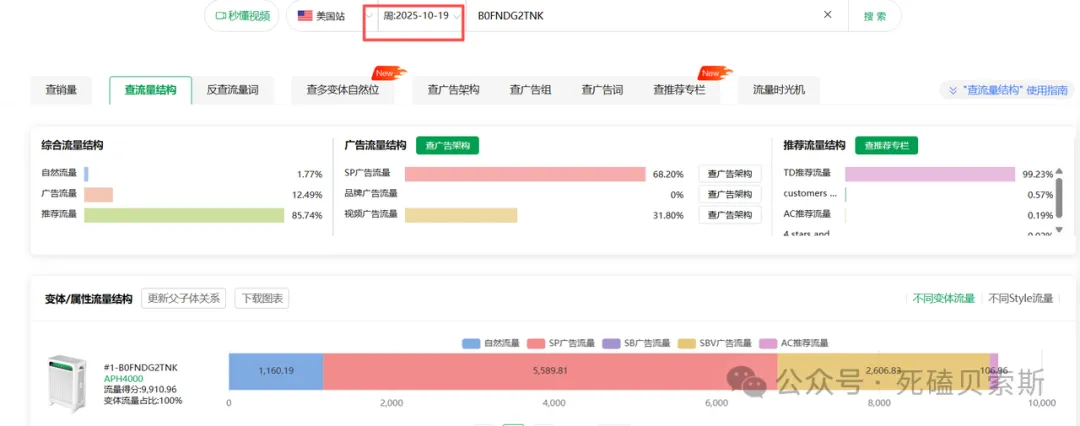Switch to 不同变体流量 view
The height and width of the screenshot is (426, 1080).
point(942,298)
